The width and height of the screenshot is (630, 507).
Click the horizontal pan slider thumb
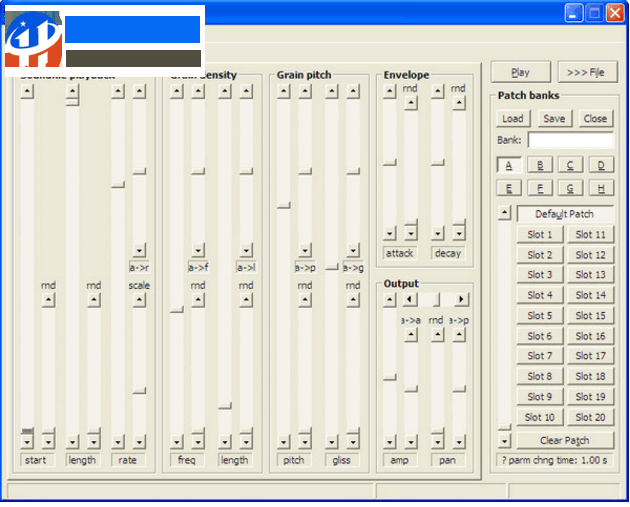coord(436,299)
